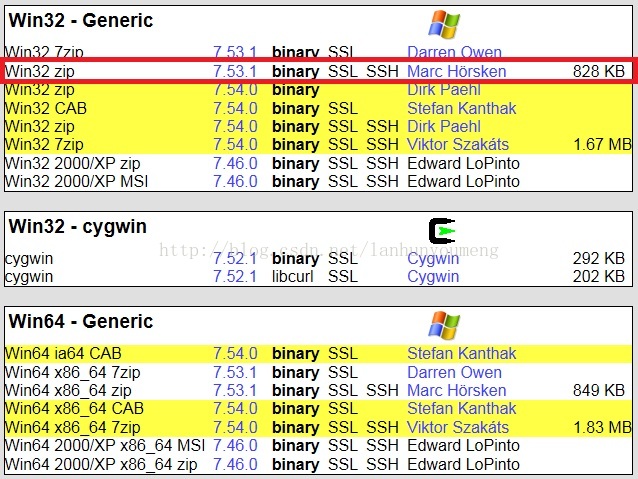Open Viktor Szakáts link in Win32 7zip row

458,144
